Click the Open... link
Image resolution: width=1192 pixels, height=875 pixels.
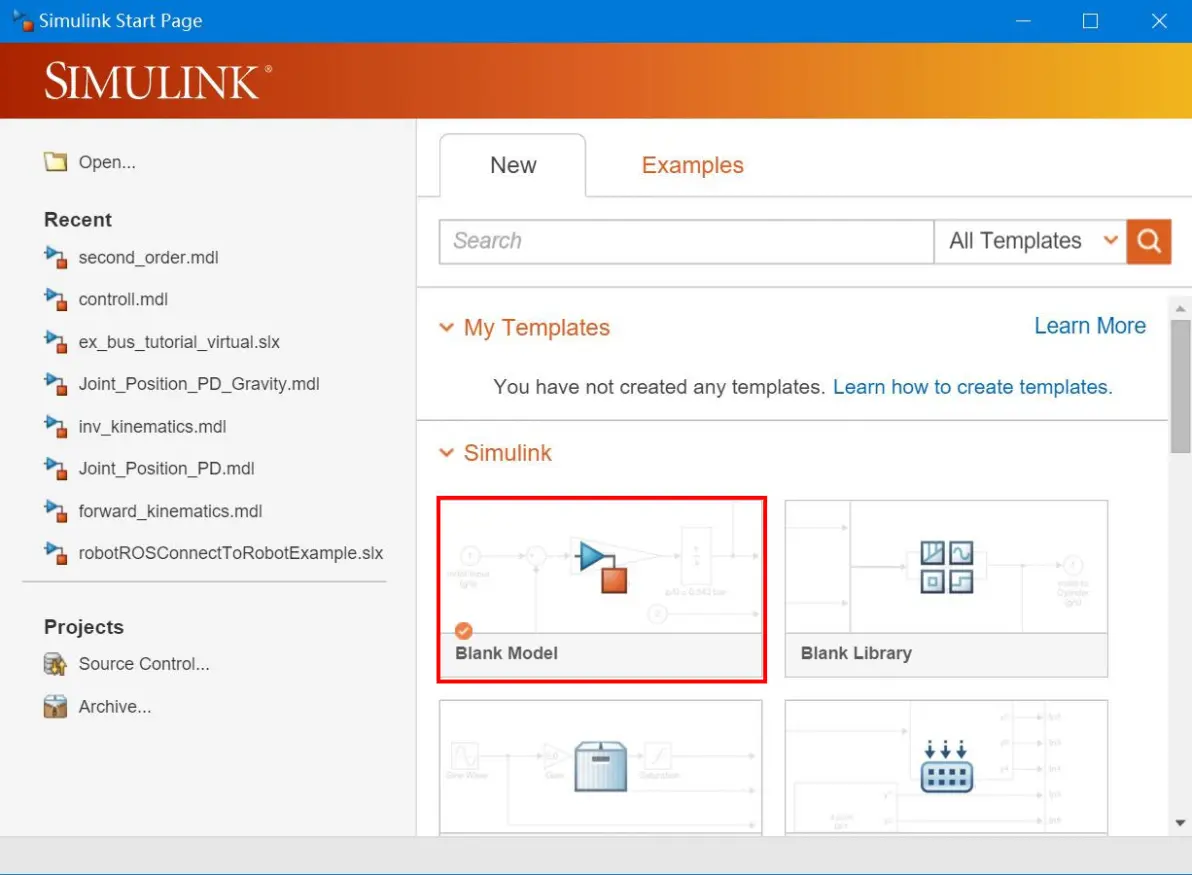coord(107,162)
